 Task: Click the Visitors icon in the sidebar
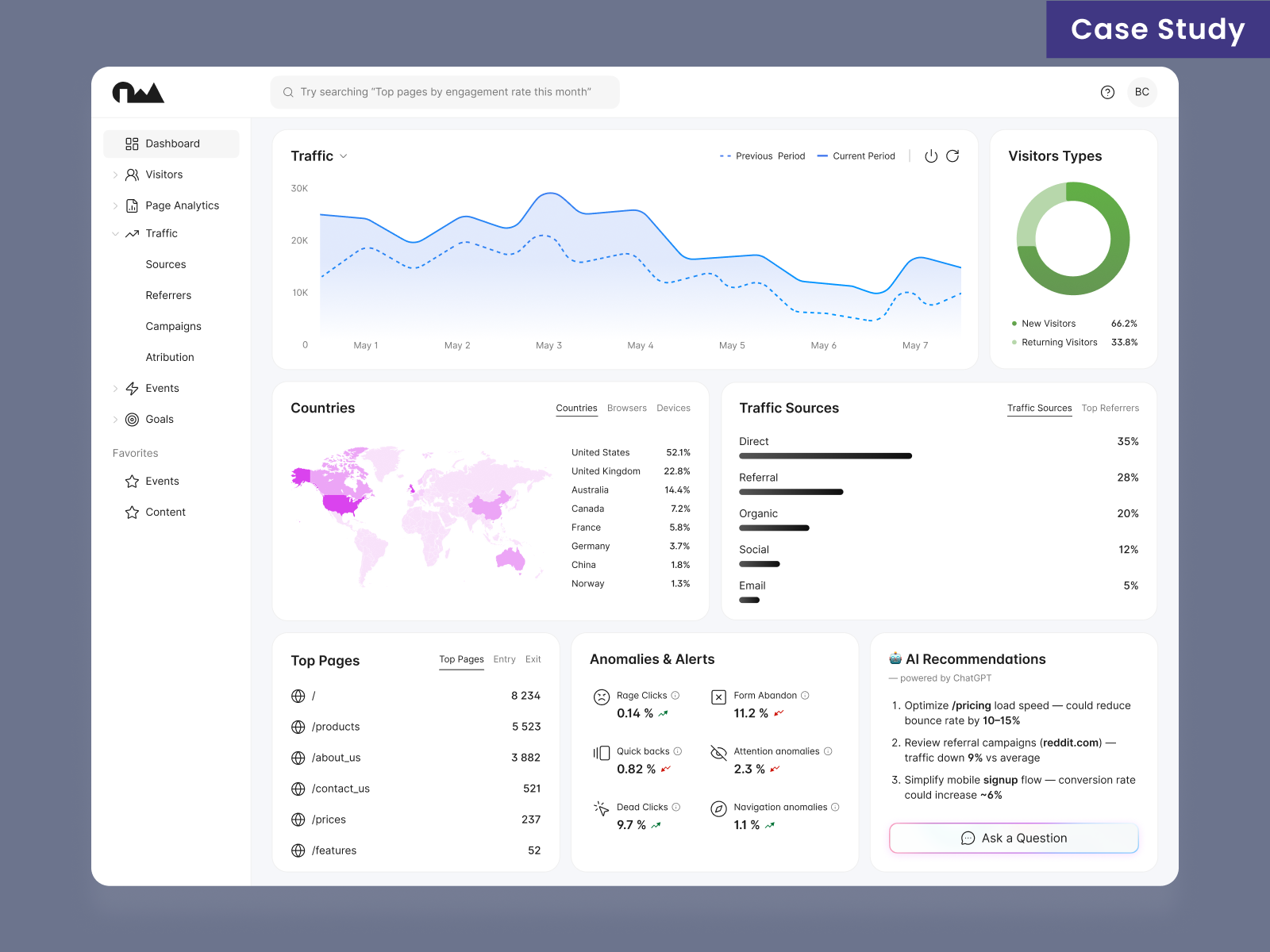pos(131,175)
